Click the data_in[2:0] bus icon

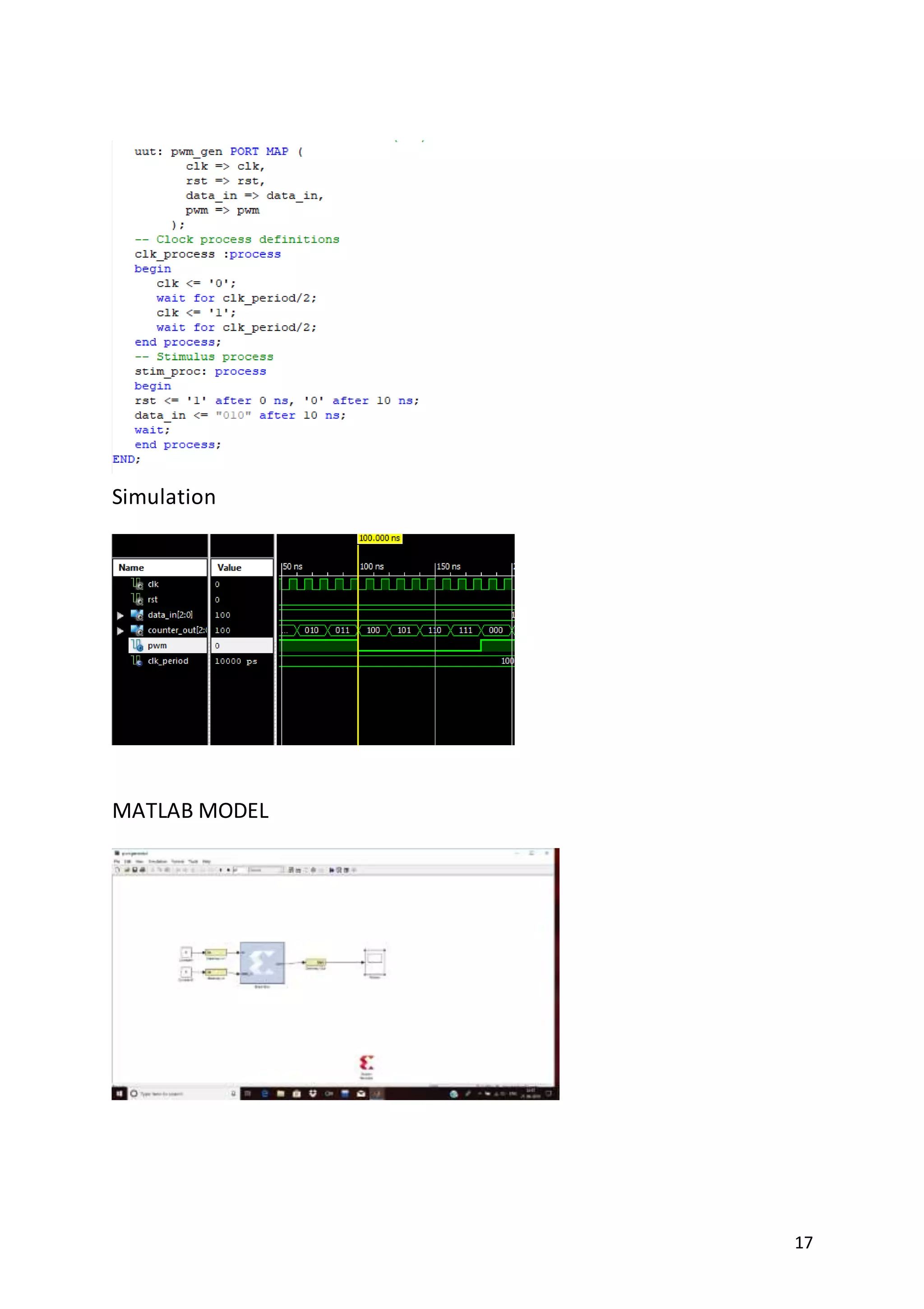[x=137, y=615]
